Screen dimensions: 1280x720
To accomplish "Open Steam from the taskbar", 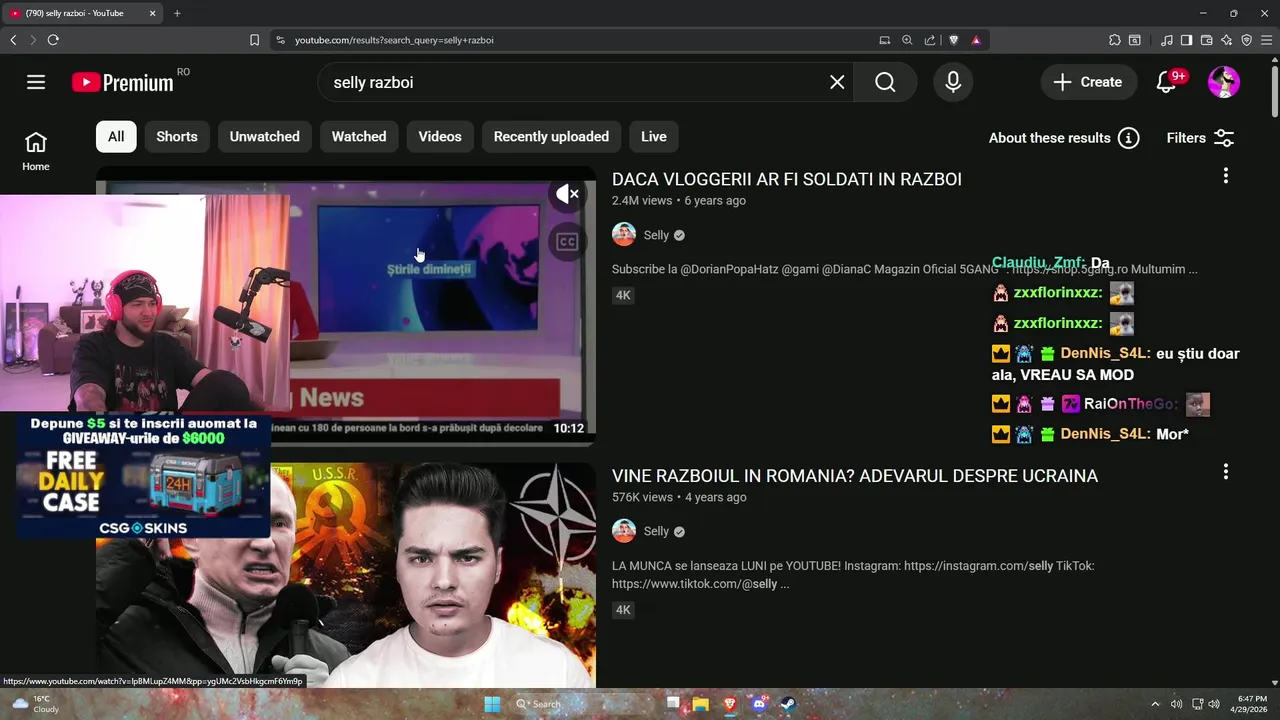I will 788,704.
